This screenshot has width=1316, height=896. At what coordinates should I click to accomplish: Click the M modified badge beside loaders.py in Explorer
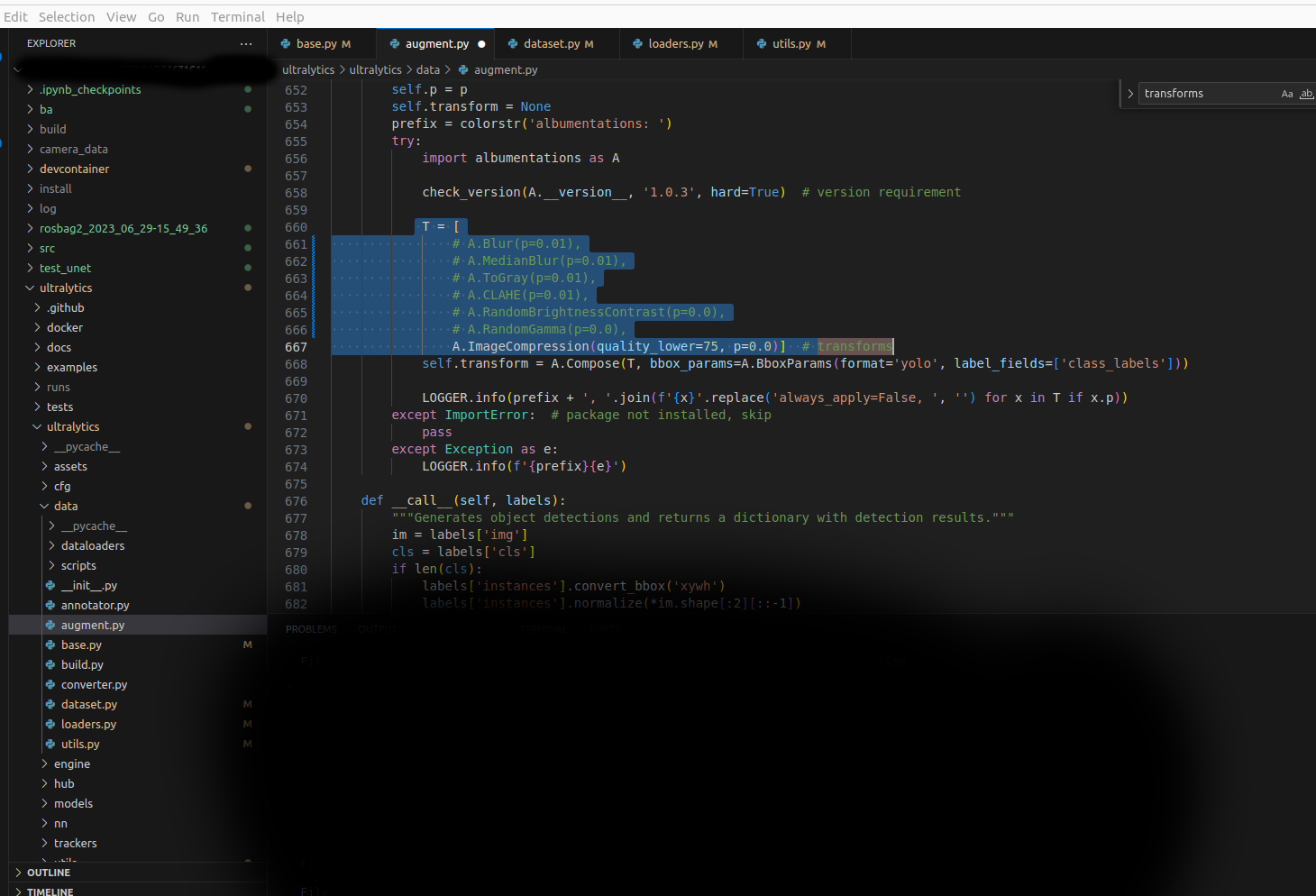pyautogui.click(x=248, y=724)
